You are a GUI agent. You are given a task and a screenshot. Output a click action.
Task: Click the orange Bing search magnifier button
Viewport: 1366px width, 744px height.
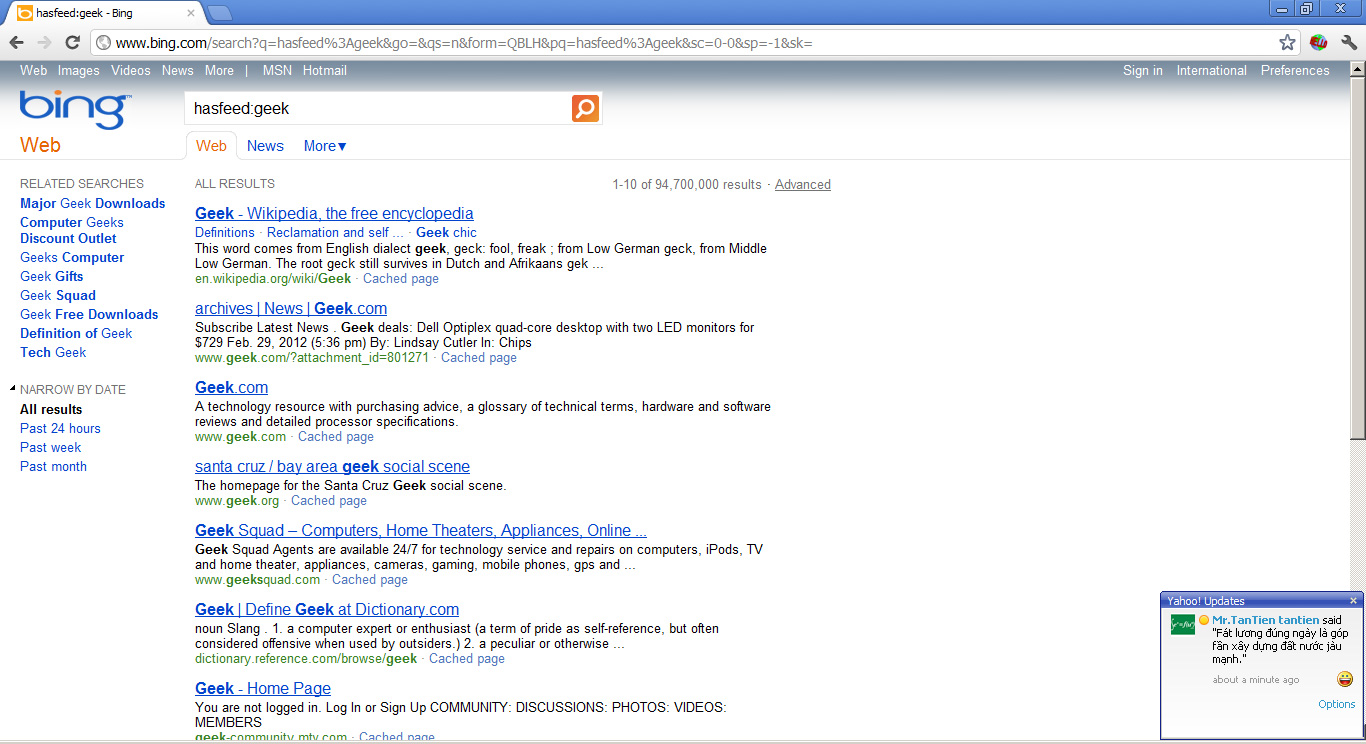[x=585, y=108]
